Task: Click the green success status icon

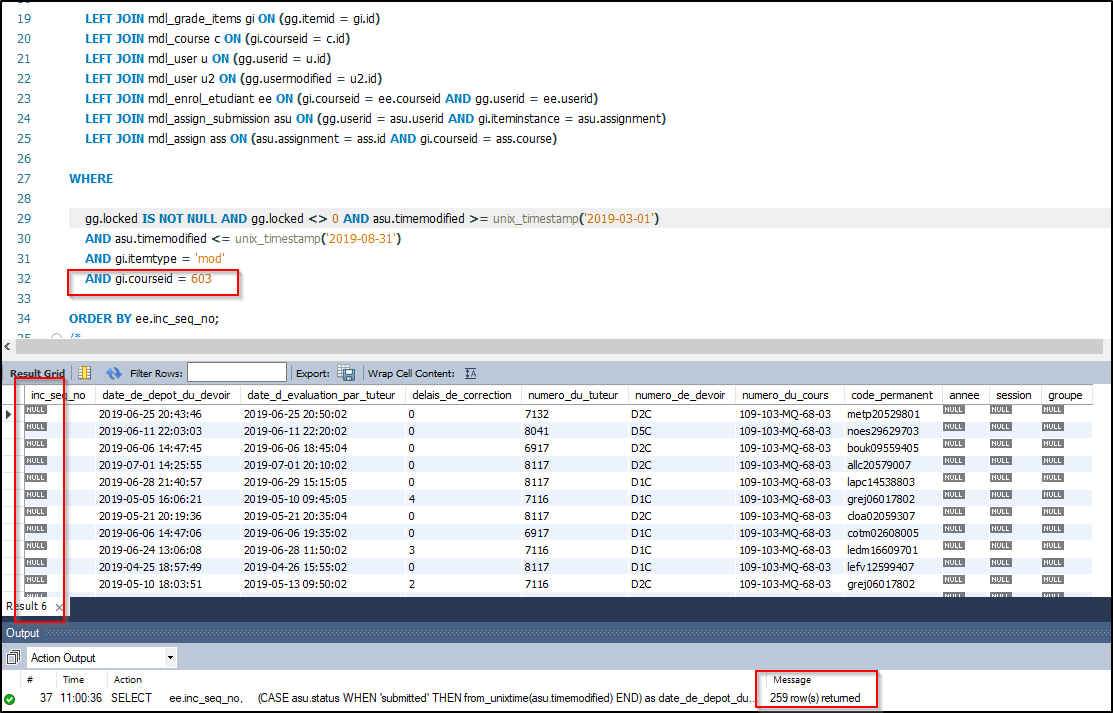Action: 10,698
